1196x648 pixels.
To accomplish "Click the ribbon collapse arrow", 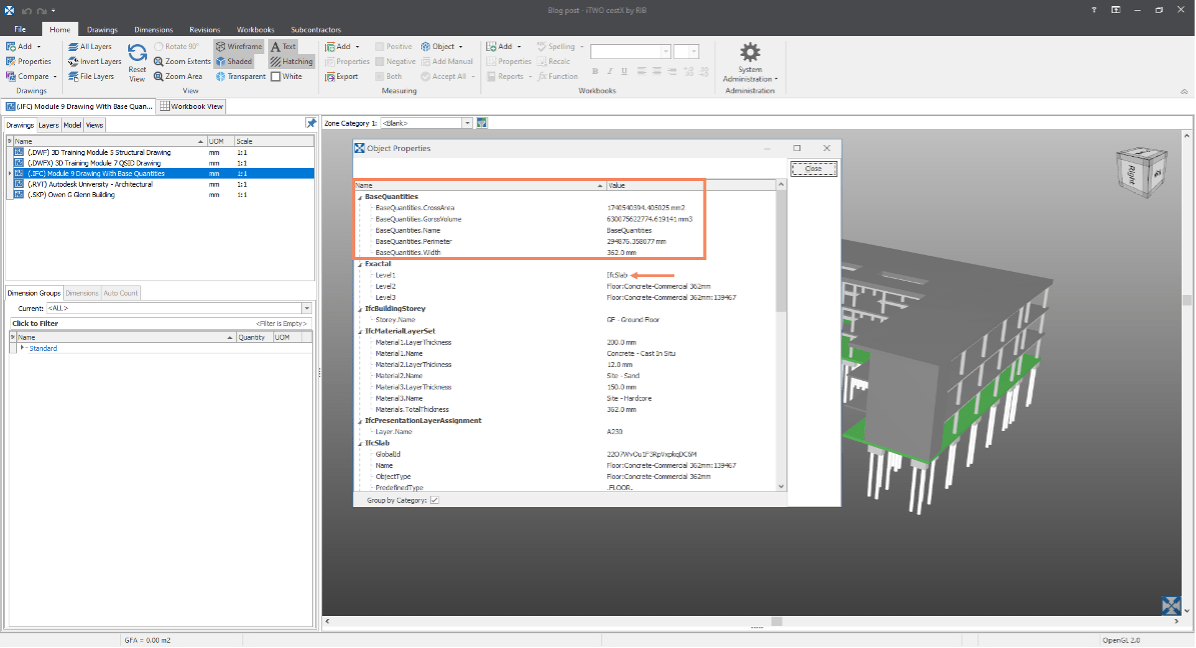I will pyautogui.click(x=1184, y=91).
